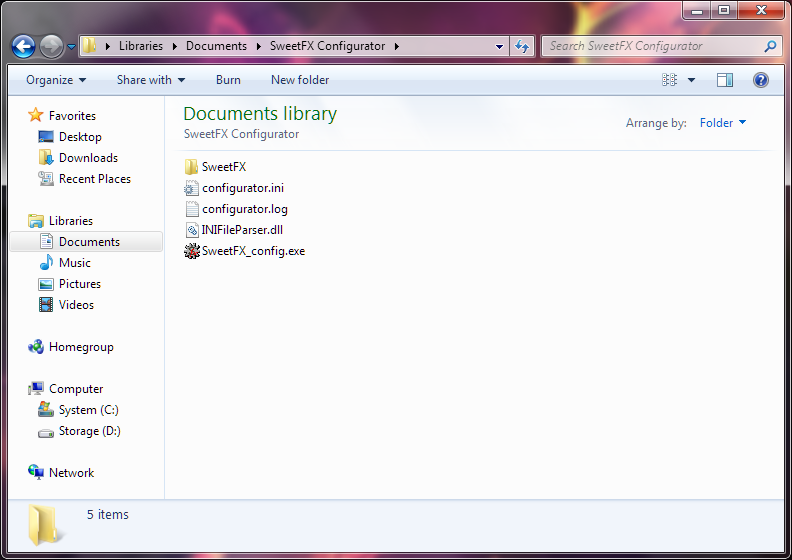The image size is (792, 560).
Task: Expand the arrow after Libraries breadcrumb
Action: (x=175, y=46)
